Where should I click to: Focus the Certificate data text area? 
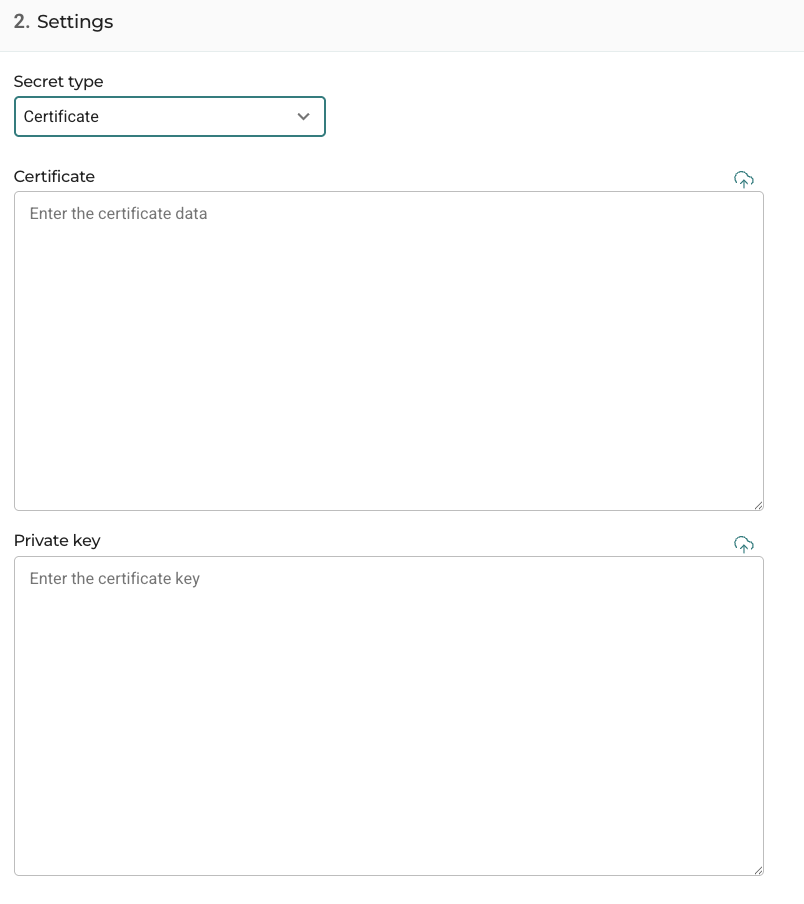(x=389, y=351)
